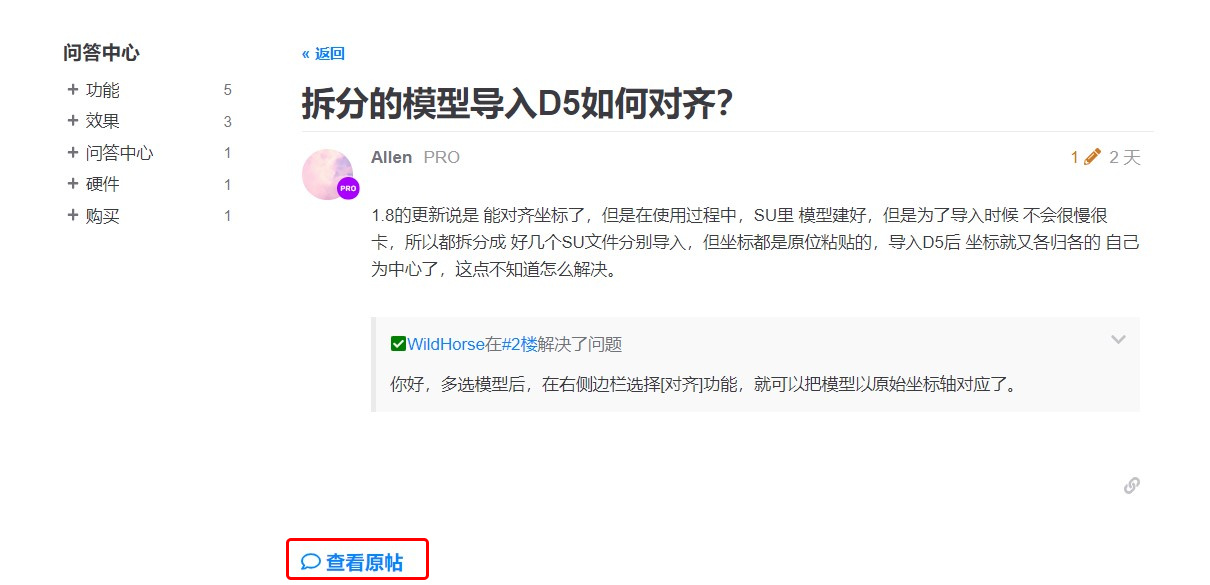Click the PRO label next to Allen
Viewport: 1210px width, 585px height.
[442, 157]
